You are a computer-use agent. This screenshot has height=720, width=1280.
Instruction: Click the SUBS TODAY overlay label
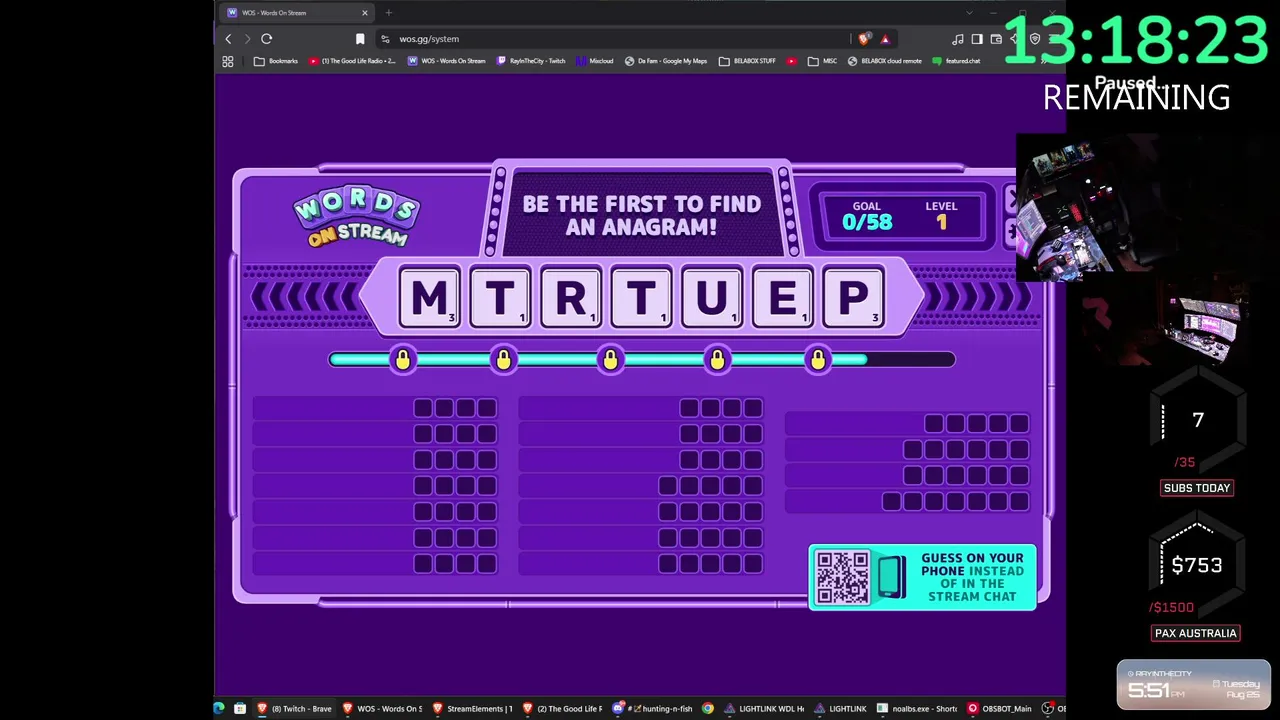[1197, 488]
